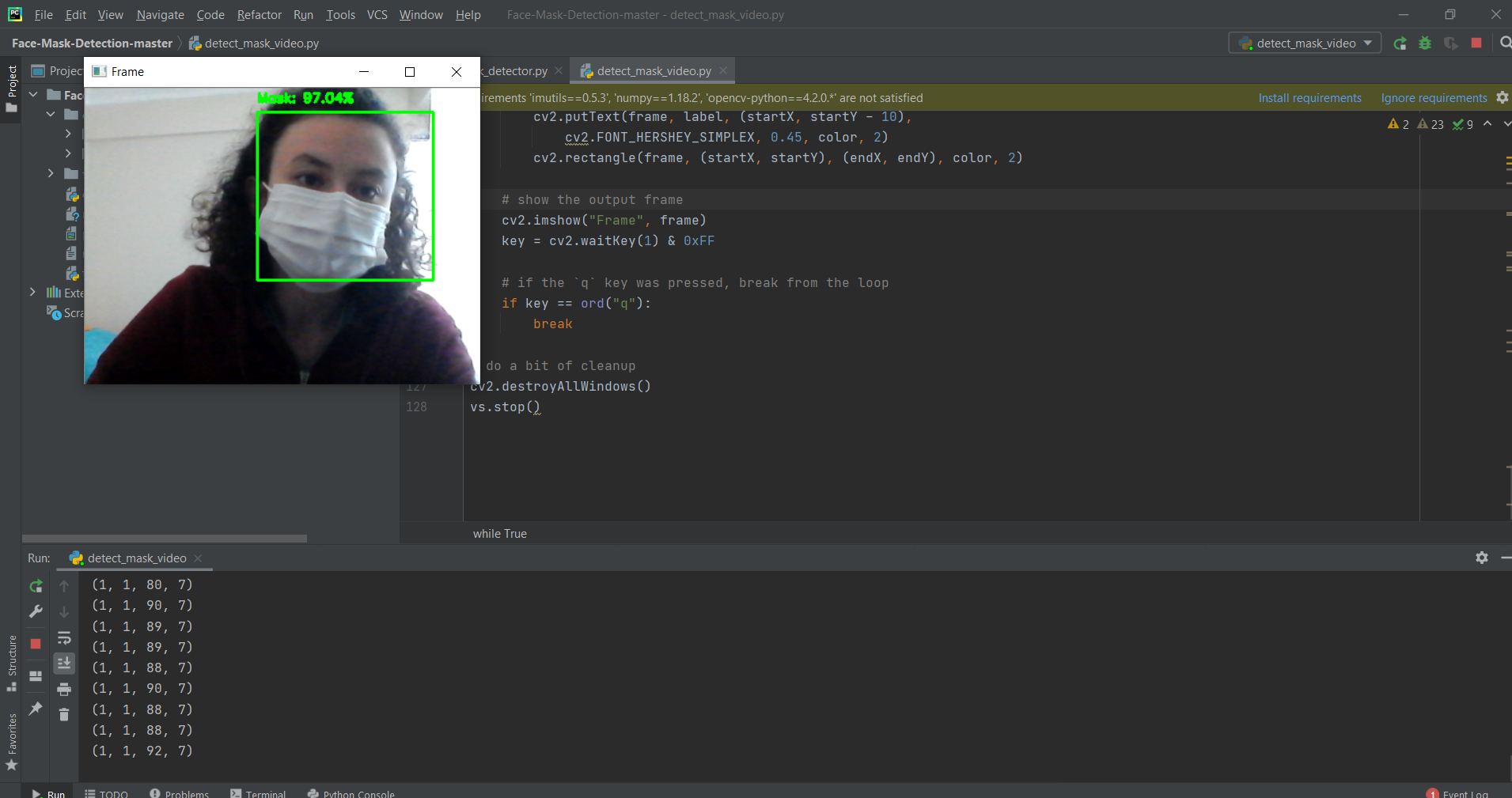
Task: Open requirements notification settings gear
Action: (x=1503, y=97)
